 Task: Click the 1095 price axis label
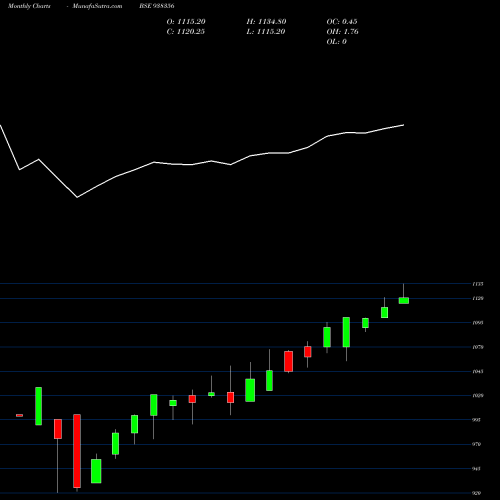point(478,323)
